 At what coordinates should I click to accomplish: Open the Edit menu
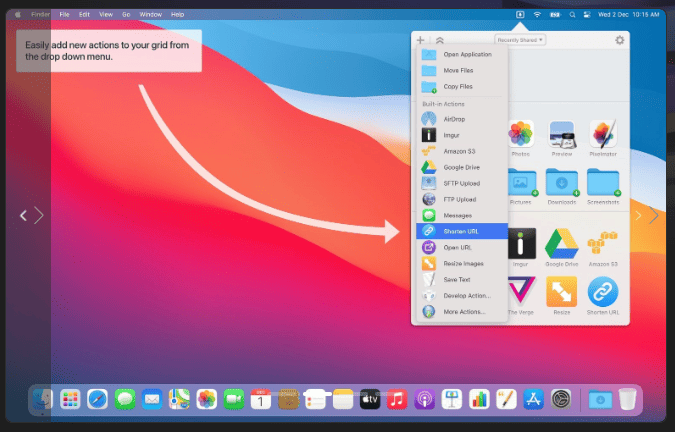(84, 15)
